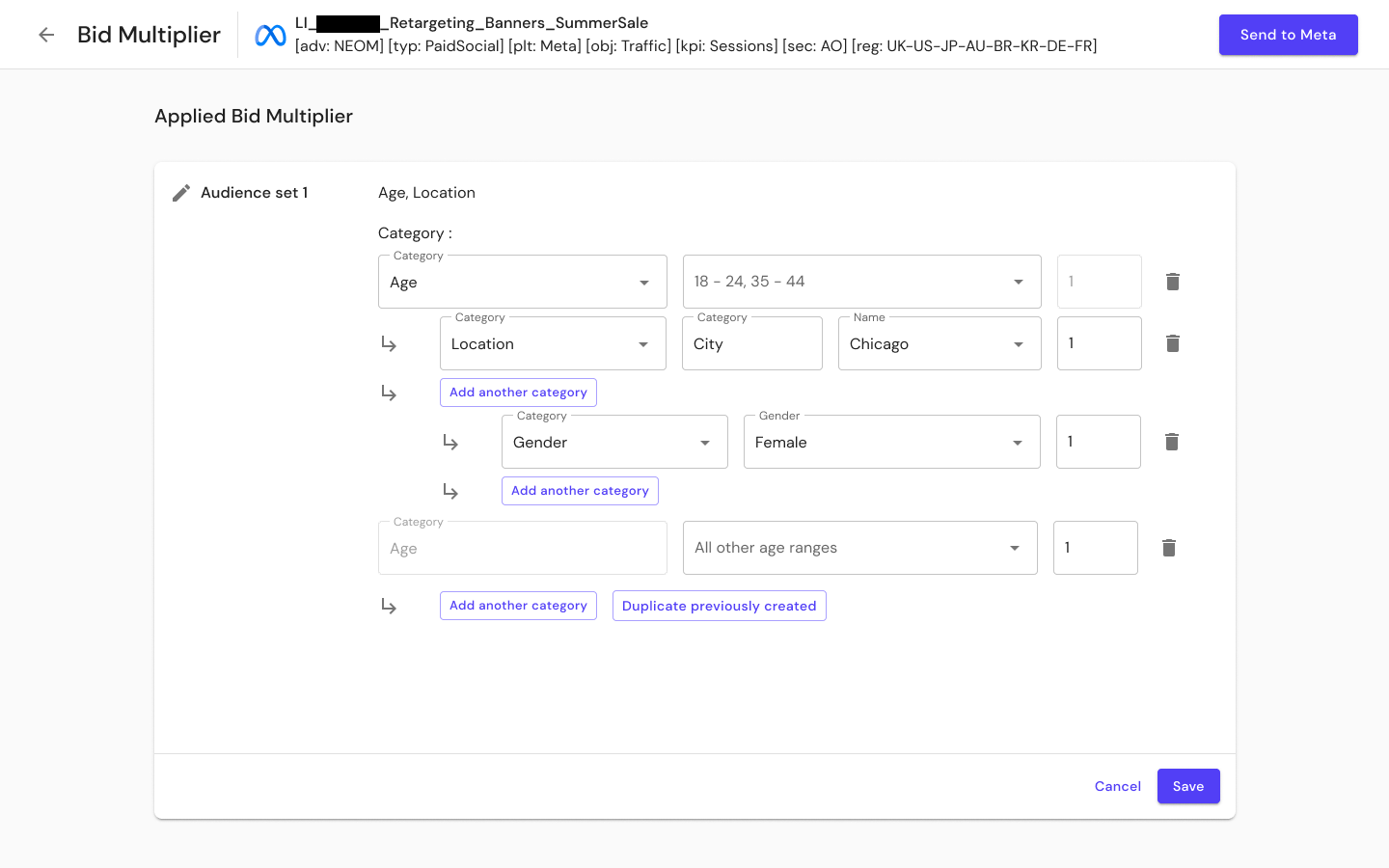Save the applied bid multiplier
This screenshot has height=868, width=1389.
coord(1188,786)
